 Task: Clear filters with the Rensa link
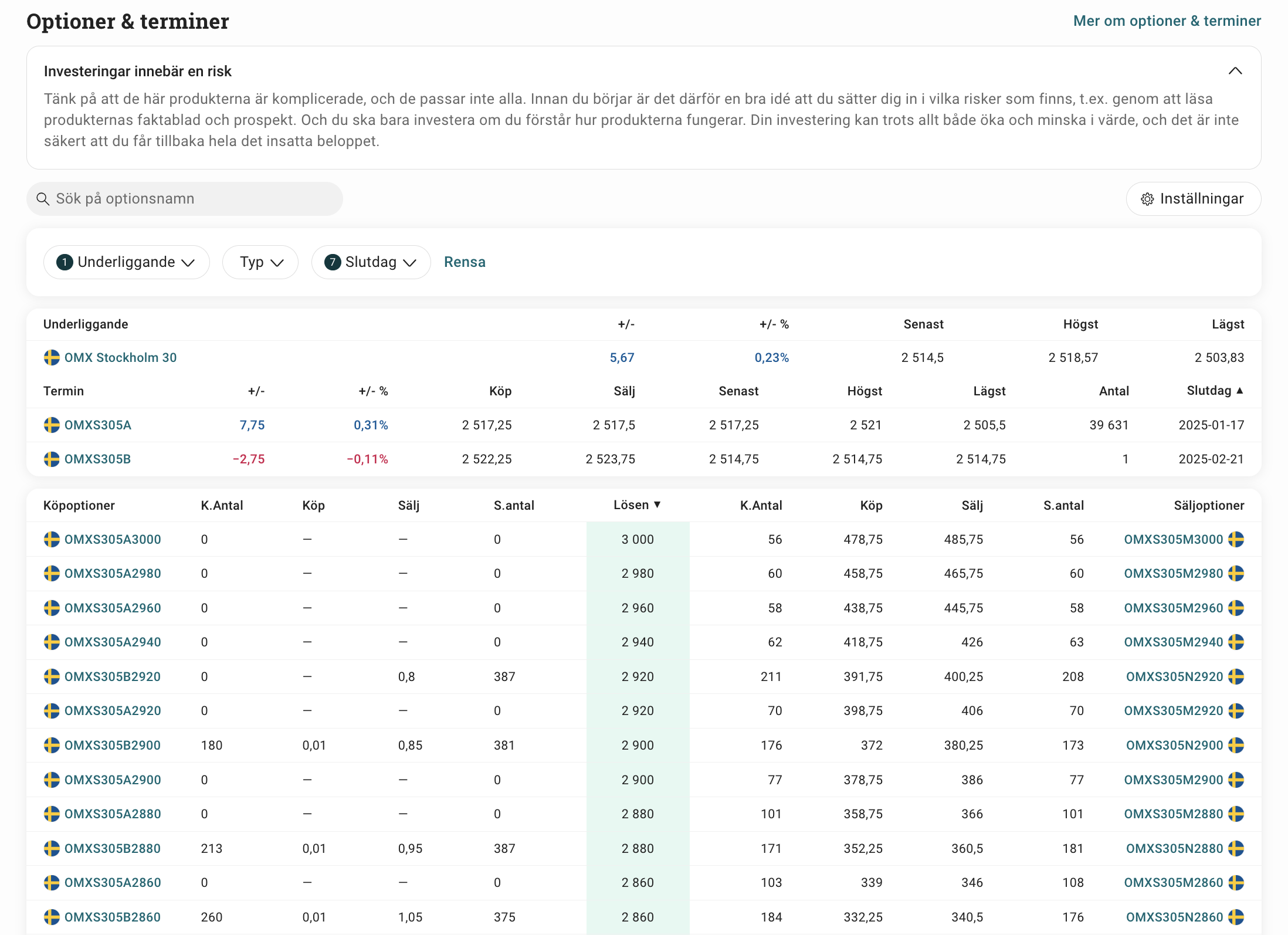(465, 262)
